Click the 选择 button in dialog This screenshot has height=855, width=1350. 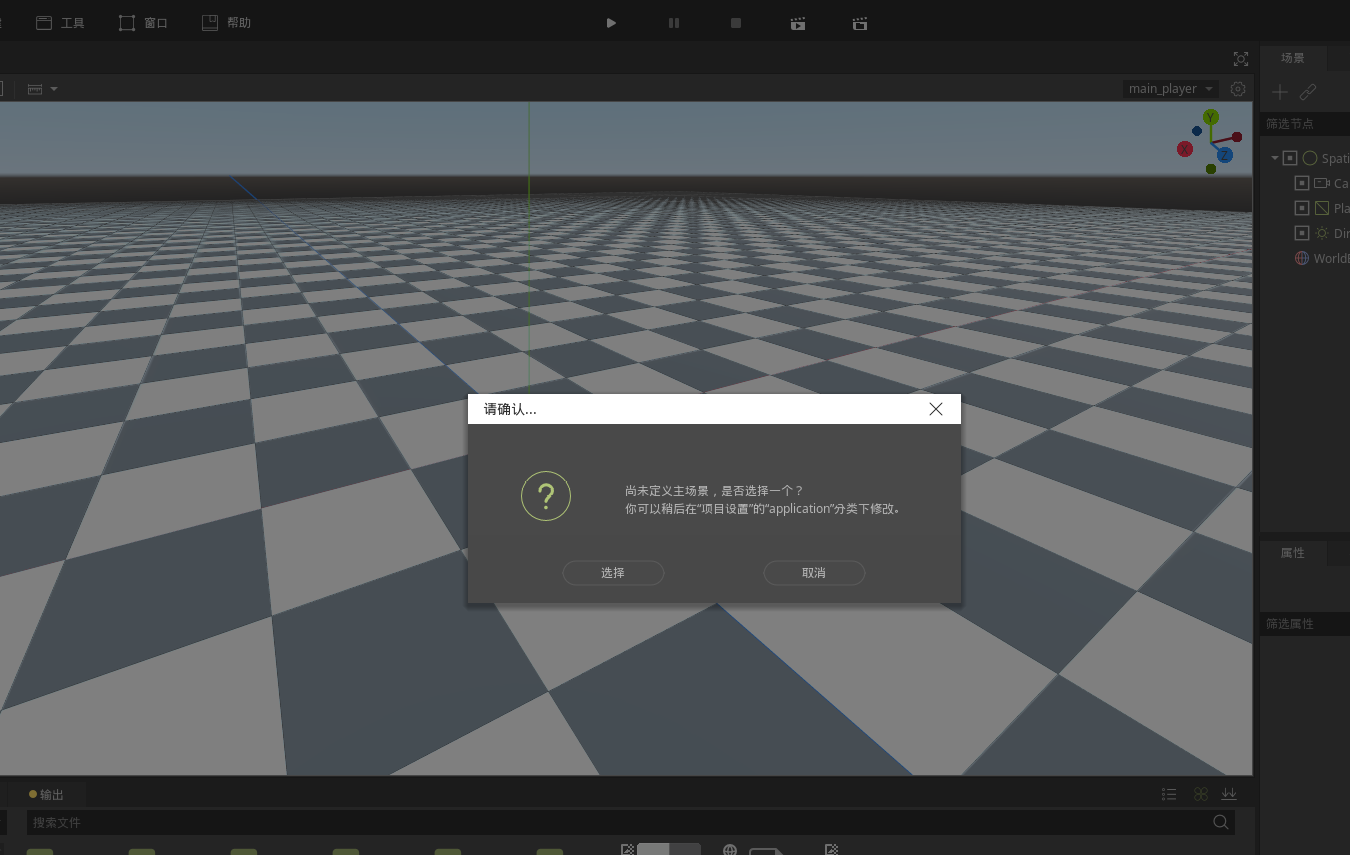coord(613,573)
